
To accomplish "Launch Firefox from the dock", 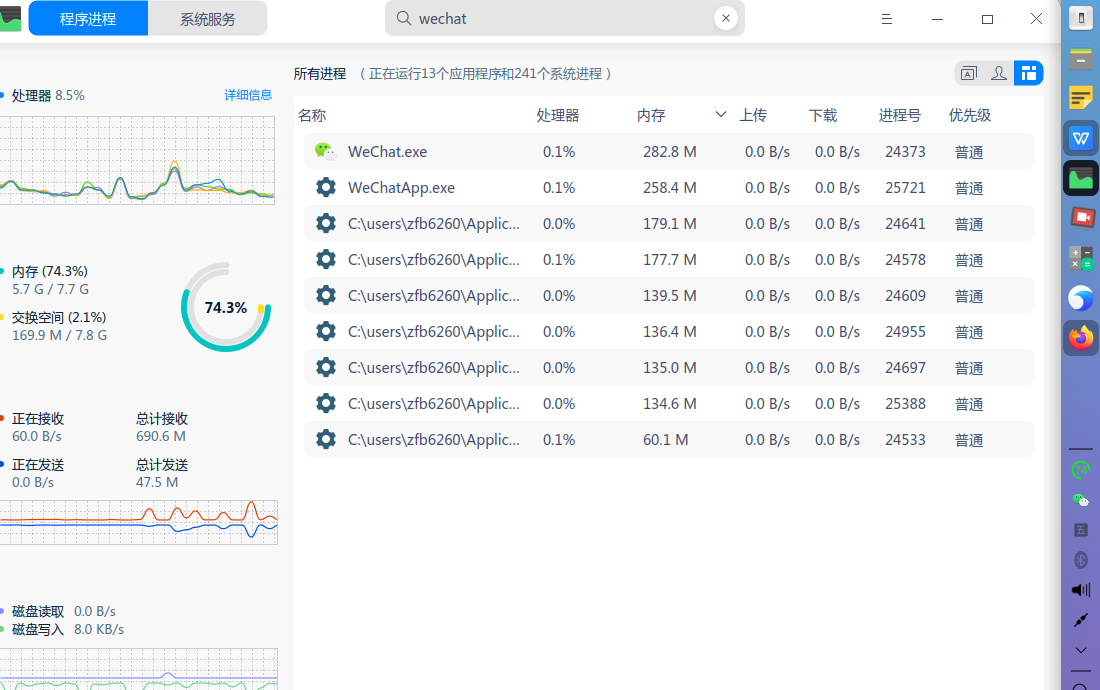I will [1081, 338].
